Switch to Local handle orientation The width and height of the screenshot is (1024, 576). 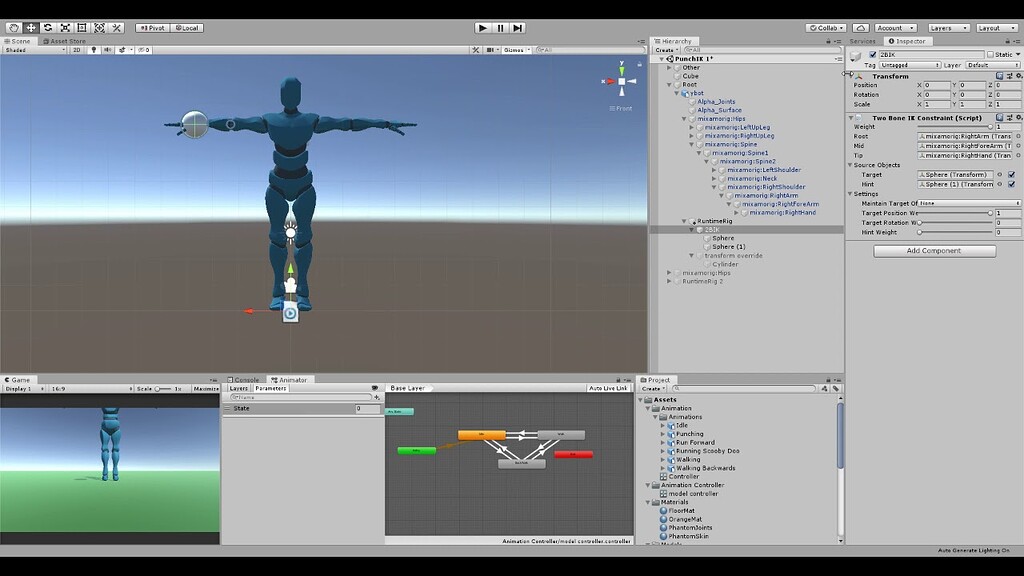click(189, 28)
